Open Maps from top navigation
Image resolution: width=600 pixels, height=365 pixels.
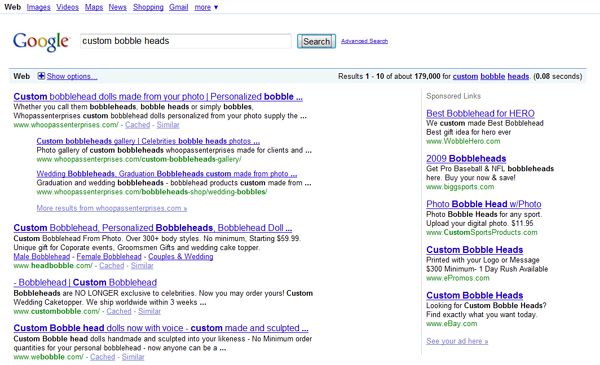[x=94, y=7]
